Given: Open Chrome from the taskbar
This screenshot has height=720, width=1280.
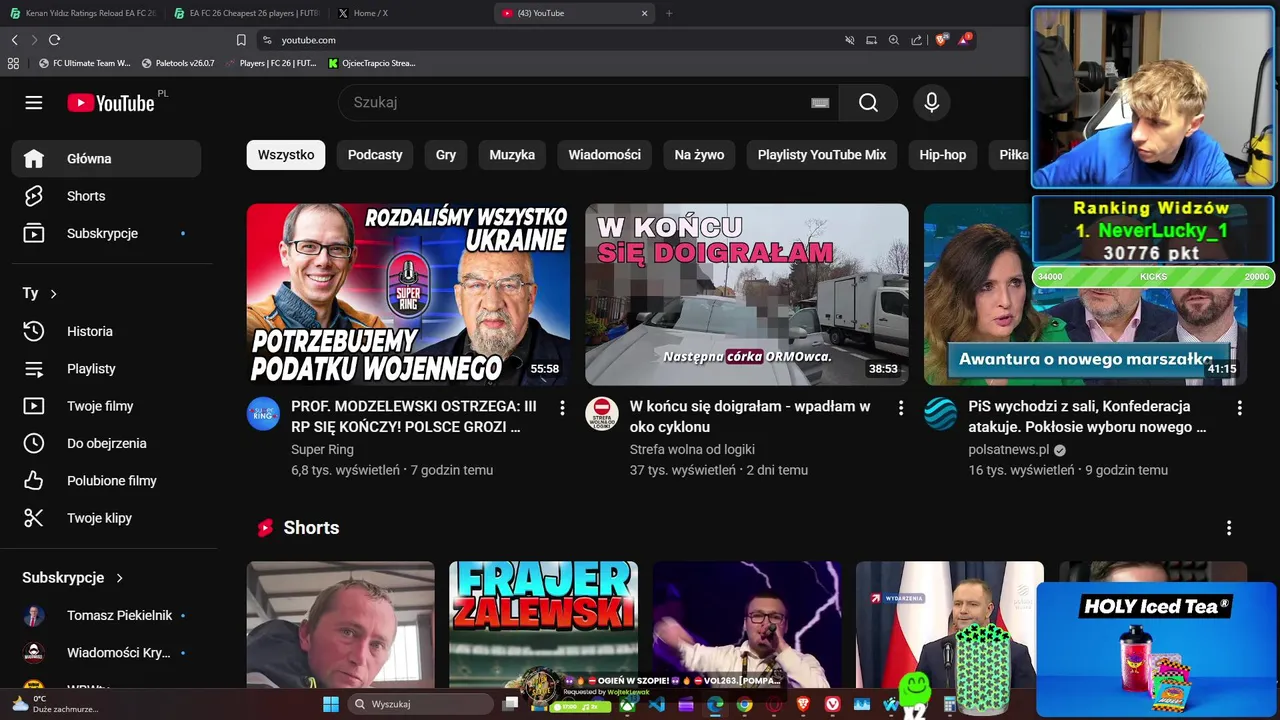Looking at the screenshot, I should [x=744, y=705].
